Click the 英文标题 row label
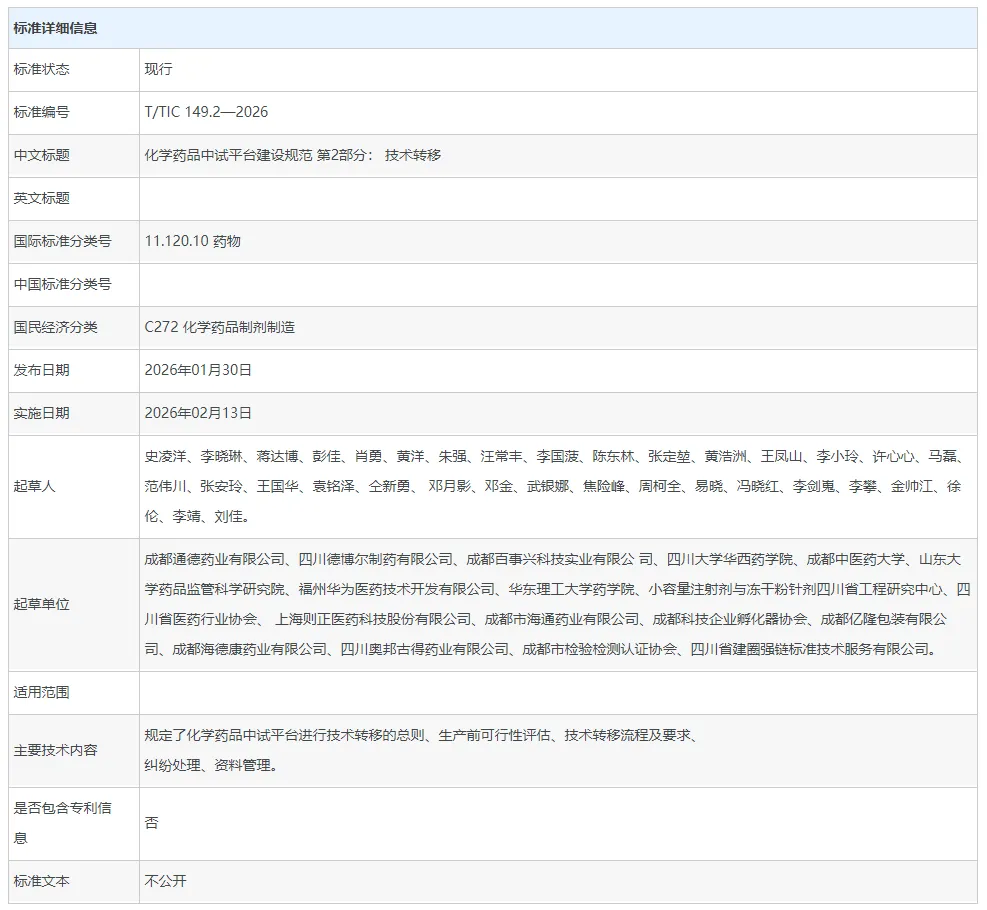Screen dimensions: 987x910 [x=42, y=199]
